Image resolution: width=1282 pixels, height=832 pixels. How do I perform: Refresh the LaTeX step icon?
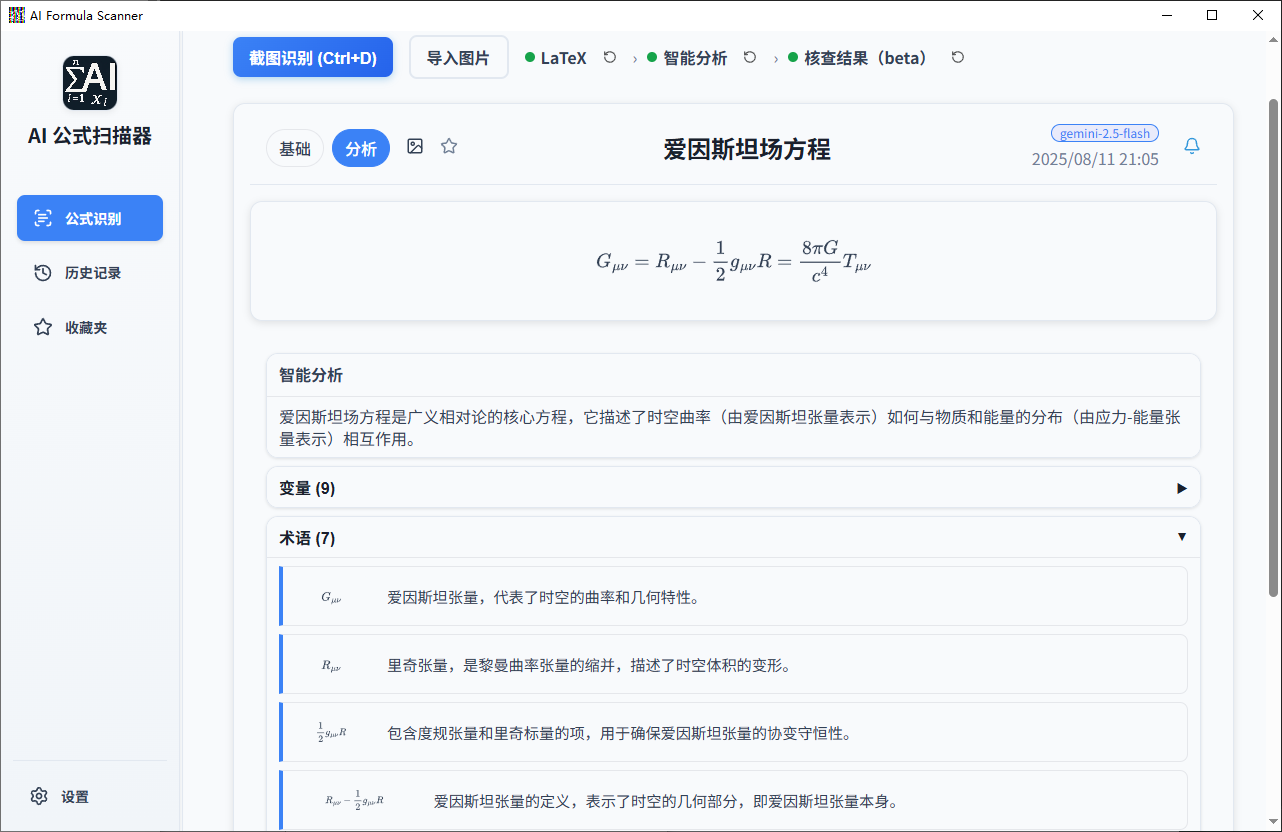pos(610,58)
